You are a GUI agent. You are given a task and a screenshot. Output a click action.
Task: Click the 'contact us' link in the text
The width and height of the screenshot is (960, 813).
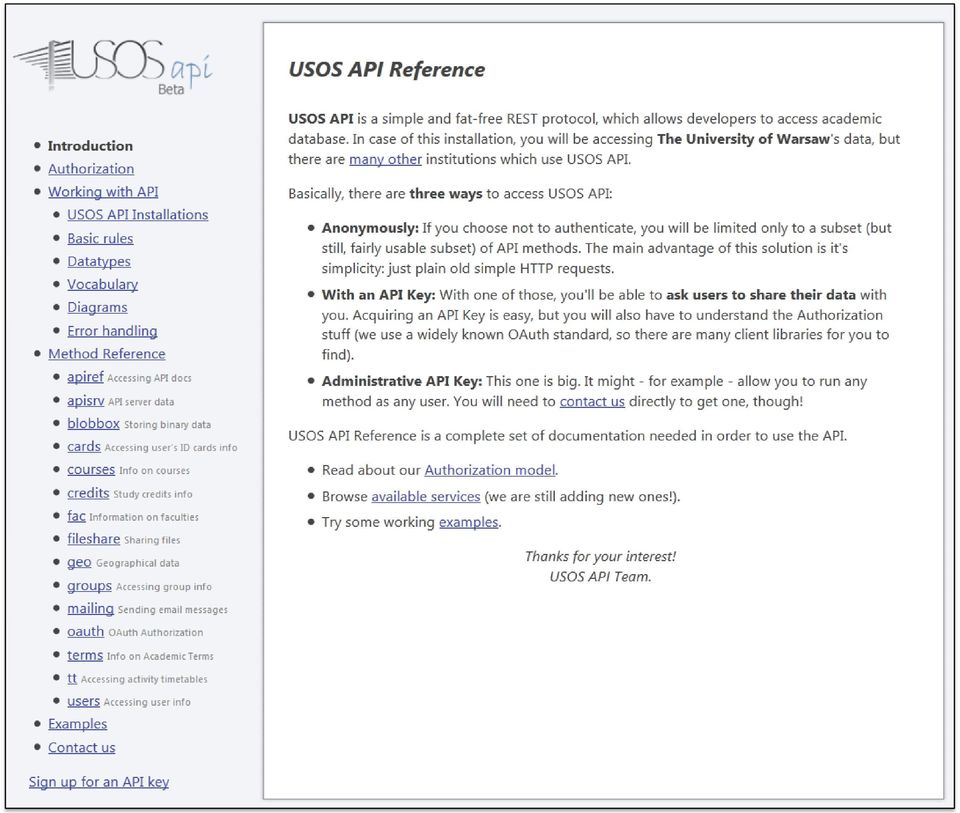[592, 402]
